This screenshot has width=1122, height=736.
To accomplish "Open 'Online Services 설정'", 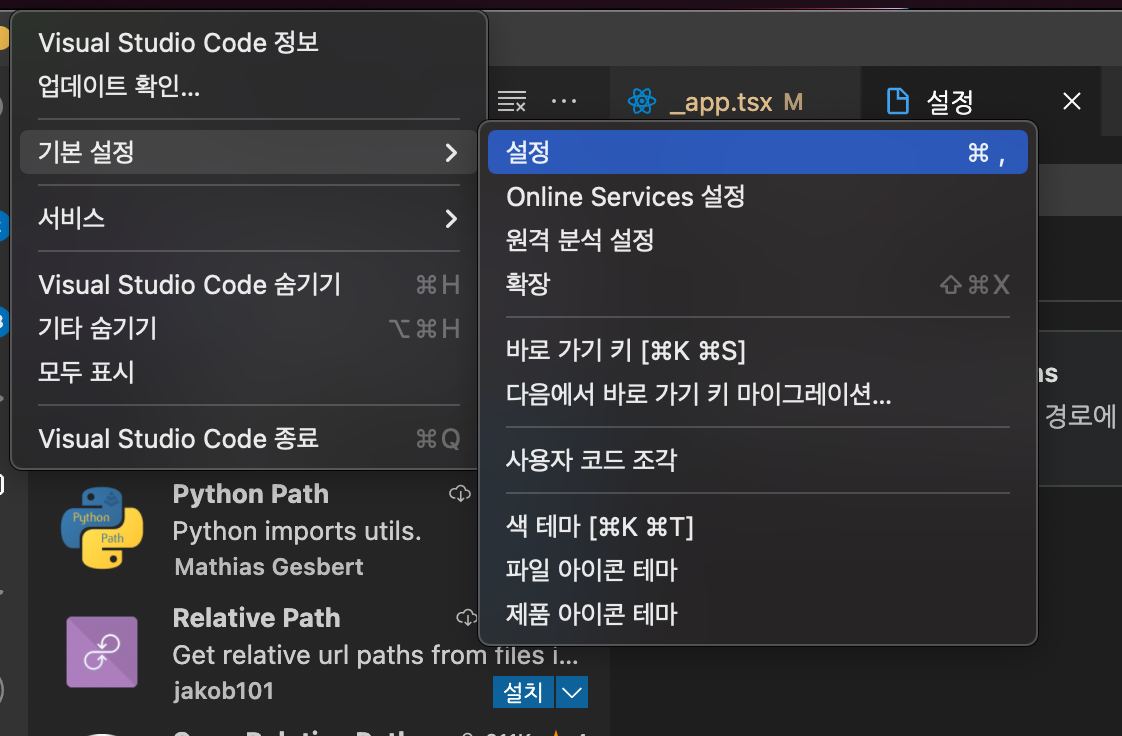I will coord(758,197).
